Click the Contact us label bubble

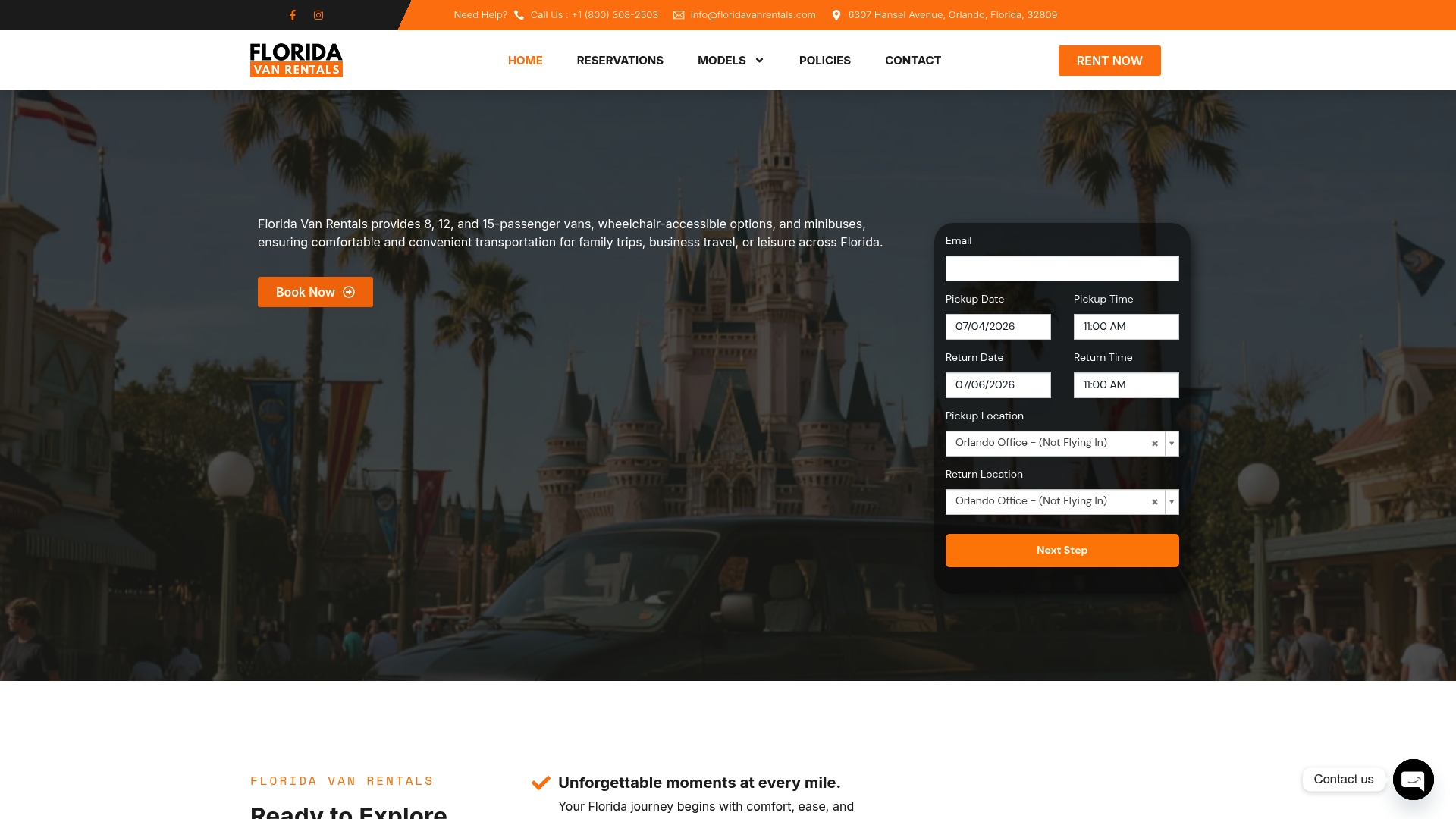coord(1344,780)
